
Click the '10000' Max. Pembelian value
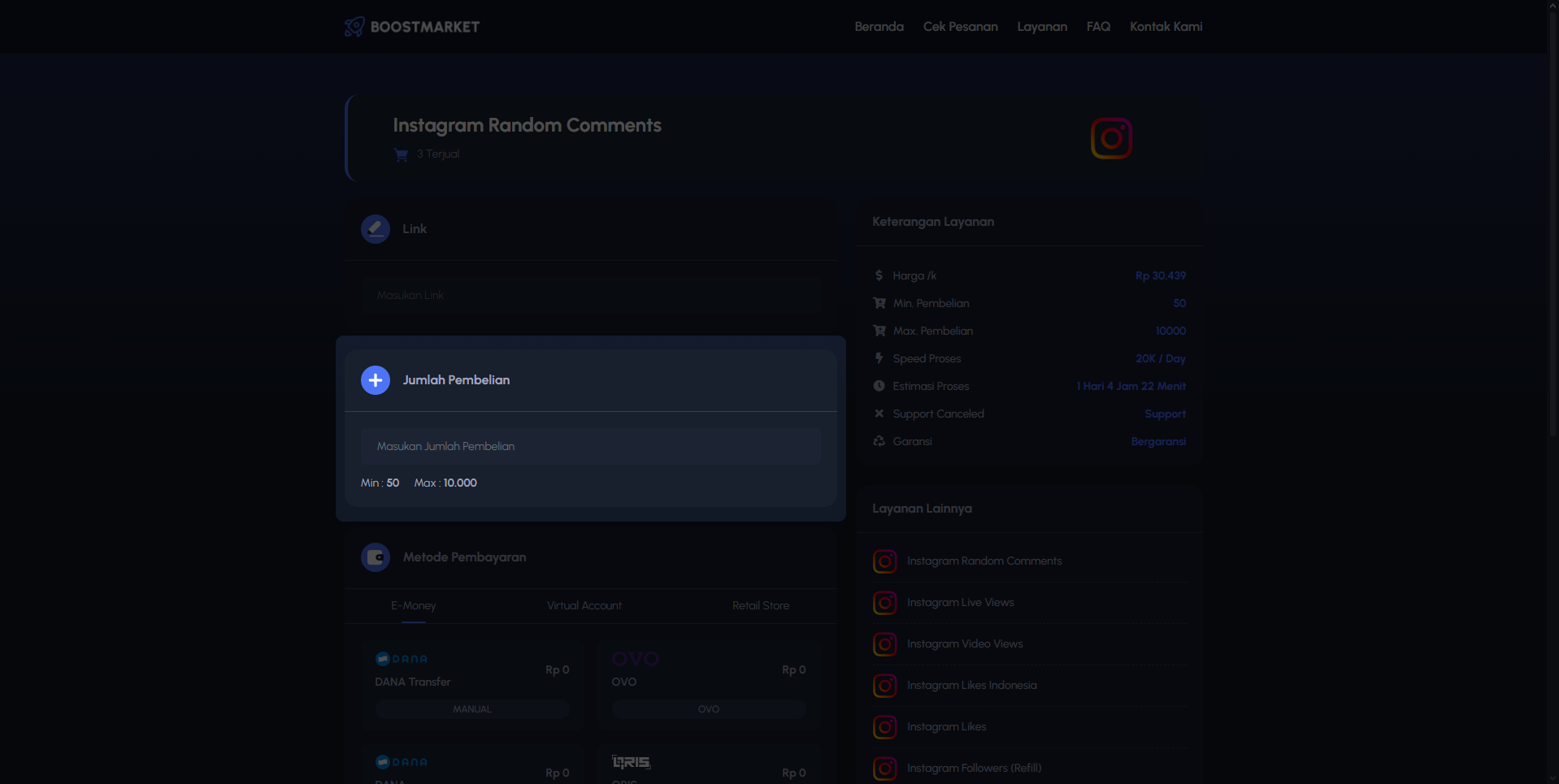(1170, 331)
